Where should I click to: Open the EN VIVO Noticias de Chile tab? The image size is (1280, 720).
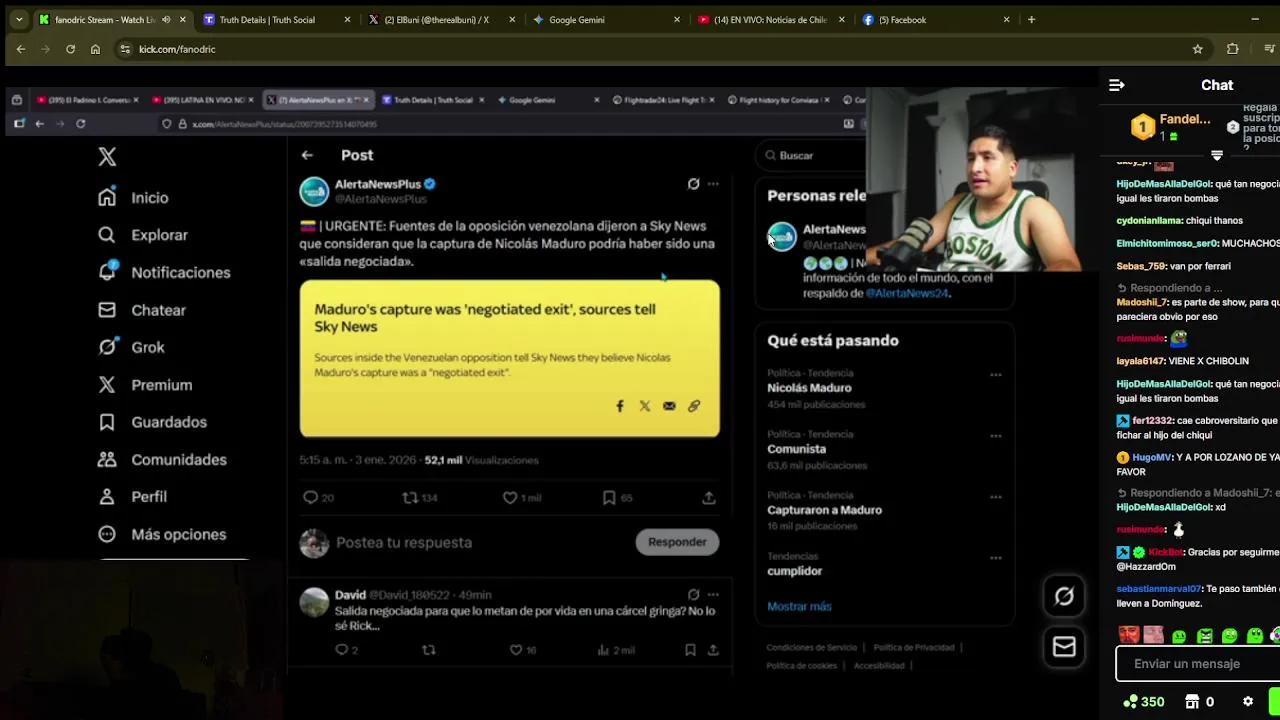pyautogui.click(x=770, y=19)
